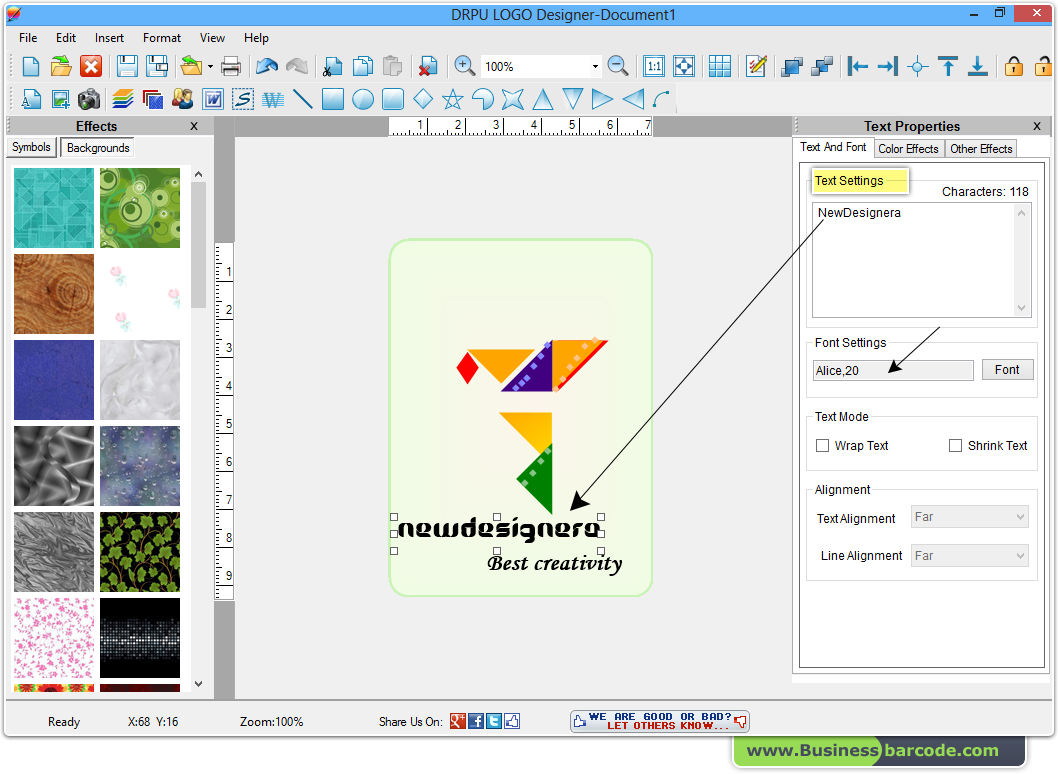Select the lock object icon
This screenshot has height=774, width=1058.
1013,64
